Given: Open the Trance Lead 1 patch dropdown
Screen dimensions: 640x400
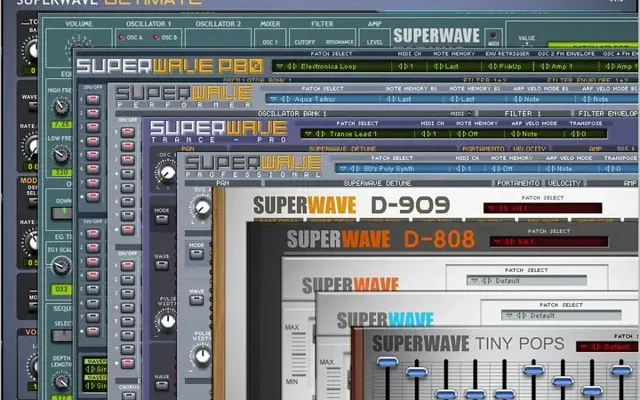Looking at the screenshot, I should click(343, 135).
